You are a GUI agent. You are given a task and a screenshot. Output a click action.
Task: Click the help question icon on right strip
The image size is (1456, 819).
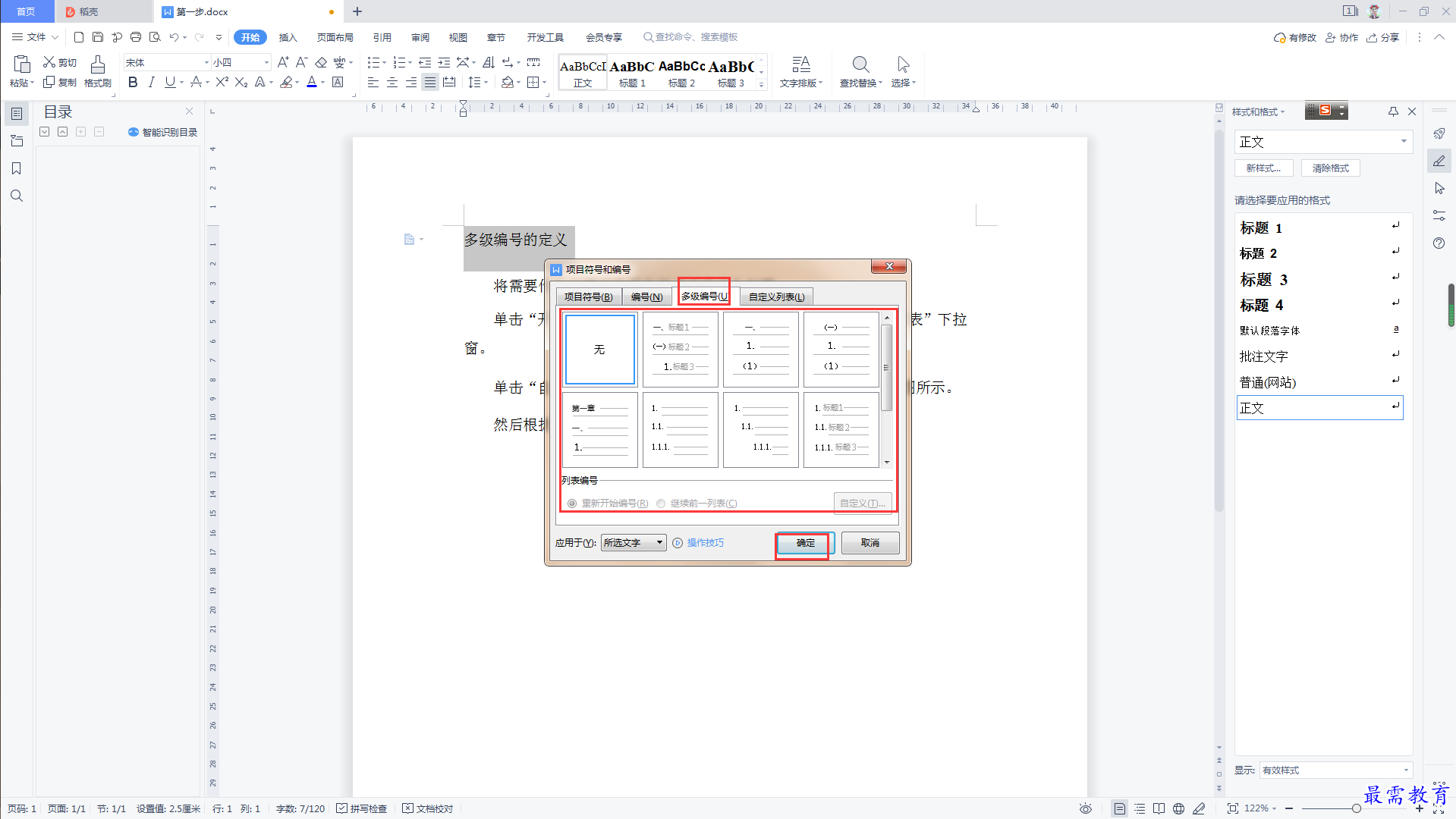point(1439,243)
